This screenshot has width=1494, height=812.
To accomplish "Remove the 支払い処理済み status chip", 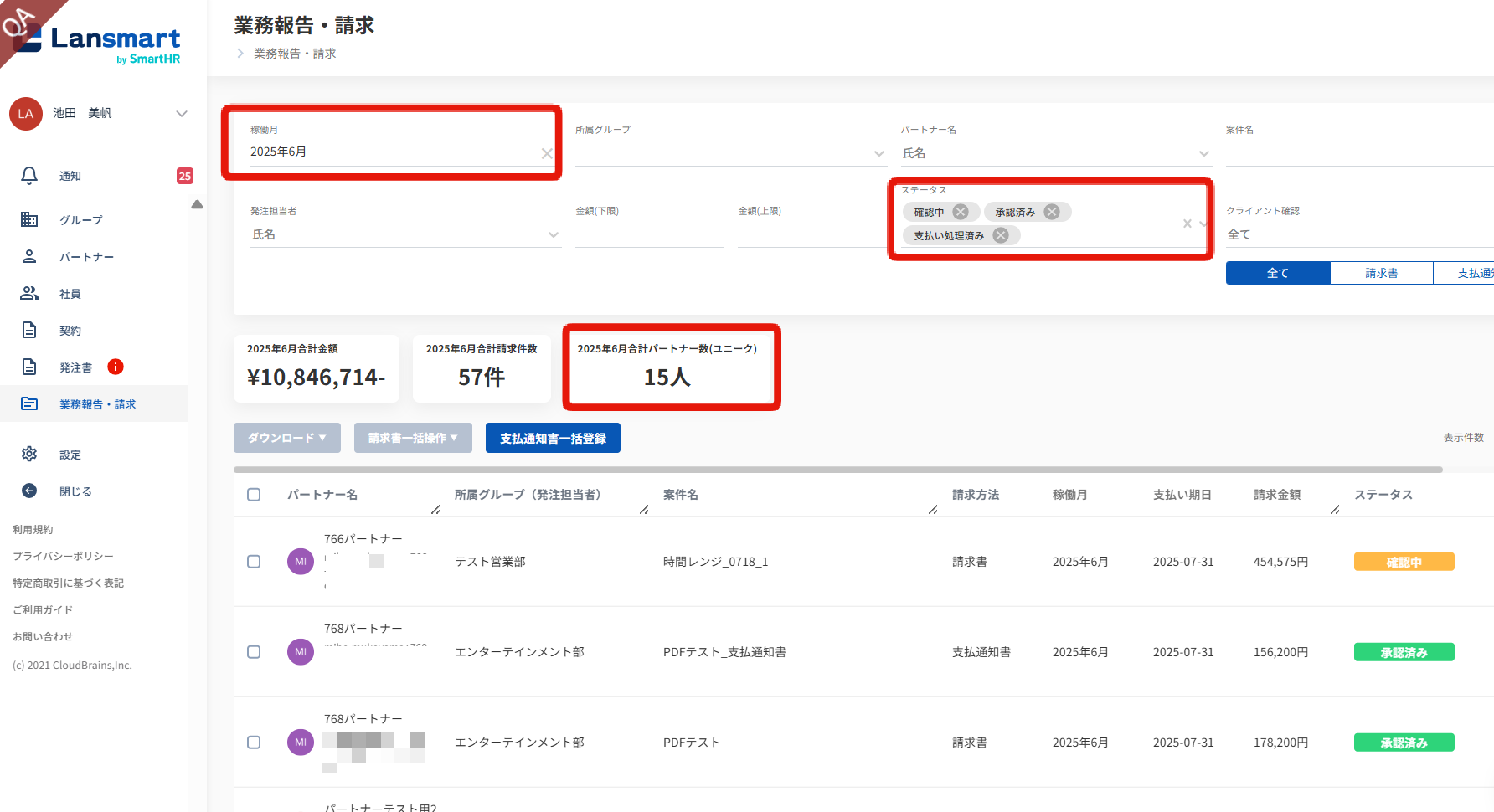I will 1001,235.
